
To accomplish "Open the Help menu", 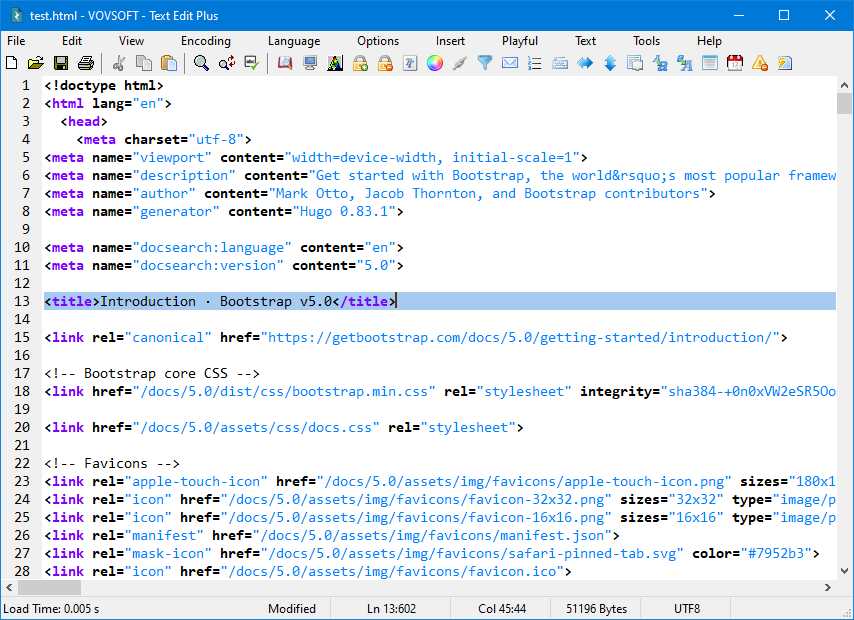I will pos(709,41).
